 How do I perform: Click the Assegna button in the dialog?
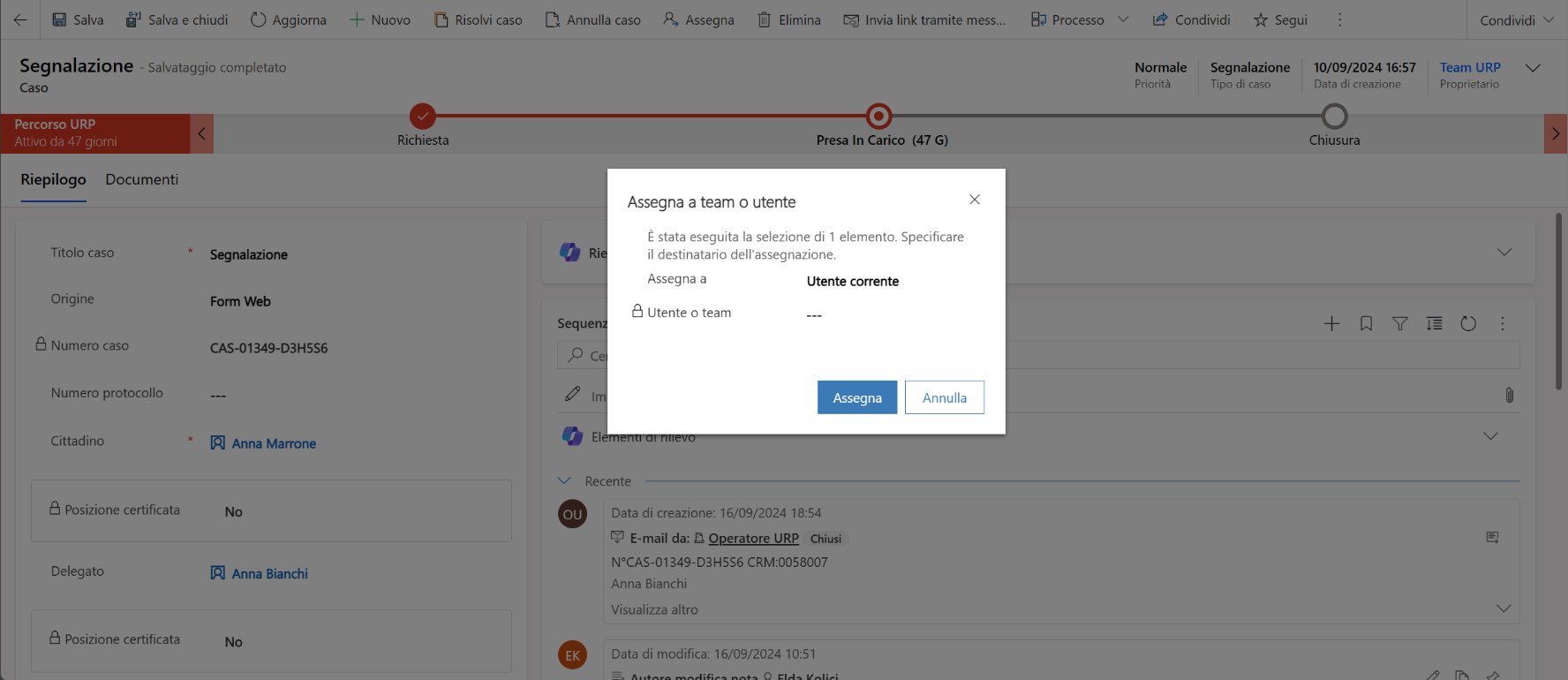pos(856,397)
